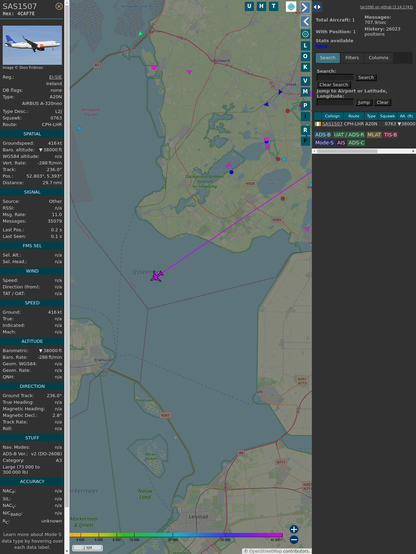Toggle the M map option

point(305,92)
